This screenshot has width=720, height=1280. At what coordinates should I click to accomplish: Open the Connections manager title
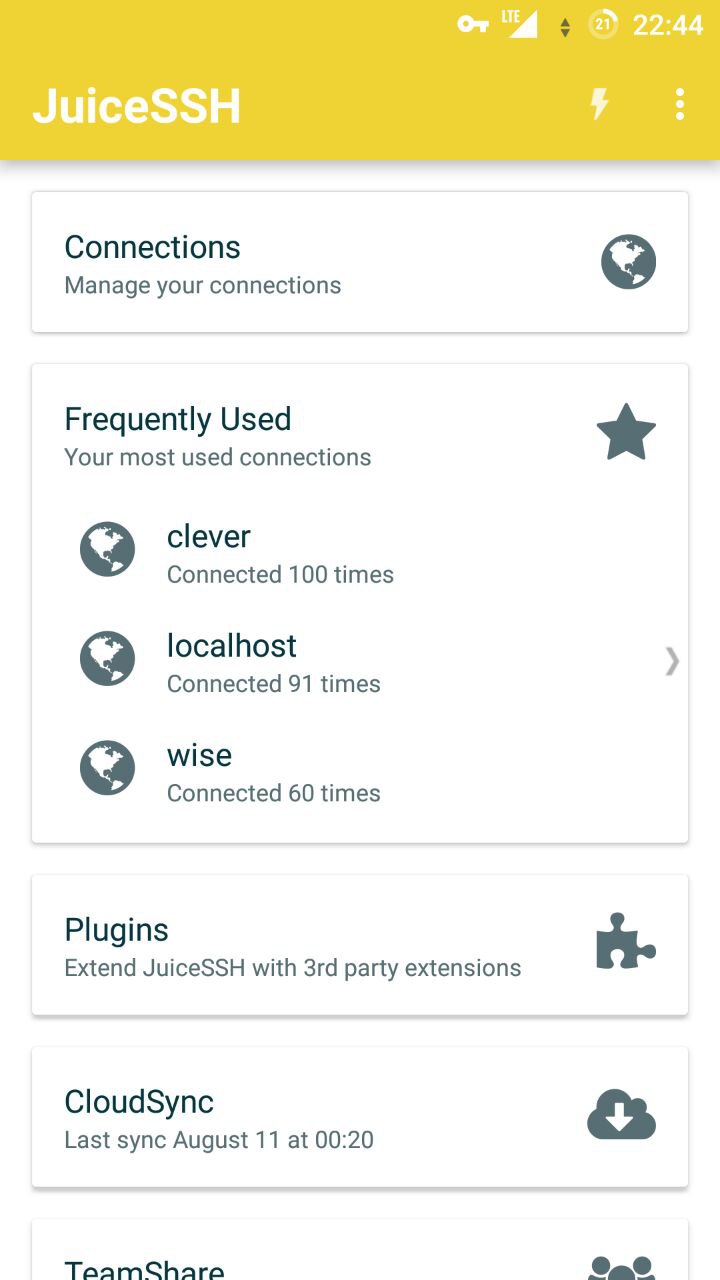pyautogui.click(x=152, y=247)
